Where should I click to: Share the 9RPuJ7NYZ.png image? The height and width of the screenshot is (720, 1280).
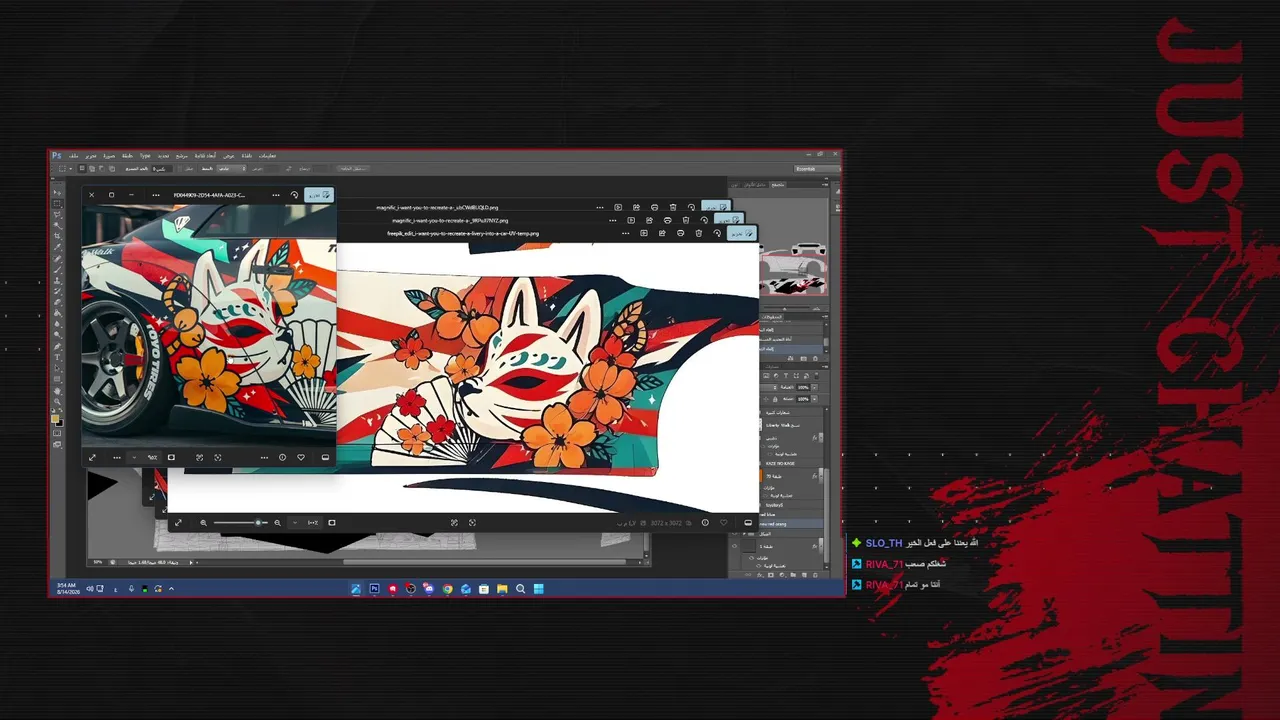[x=649, y=220]
